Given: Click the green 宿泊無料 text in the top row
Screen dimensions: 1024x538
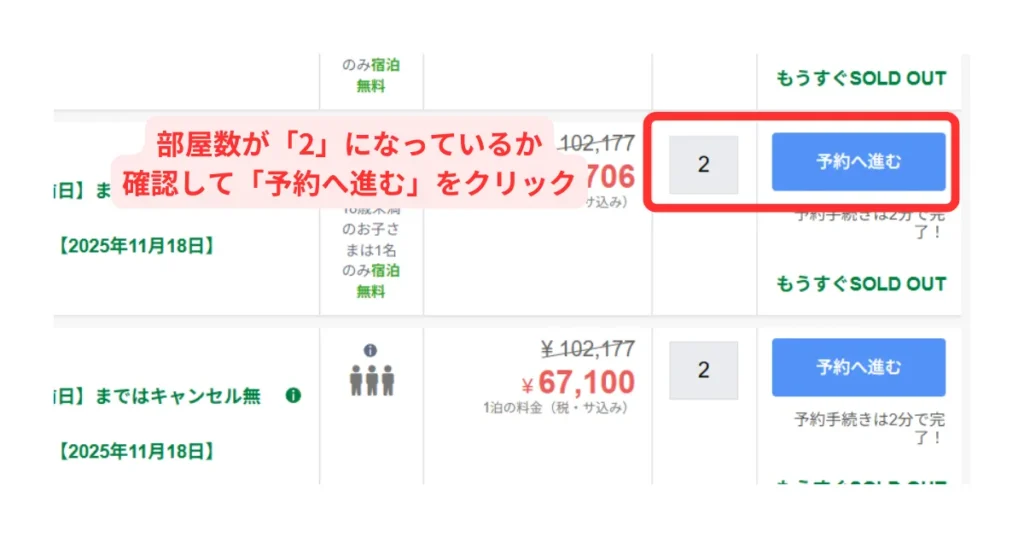Looking at the screenshot, I should pos(371,77).
